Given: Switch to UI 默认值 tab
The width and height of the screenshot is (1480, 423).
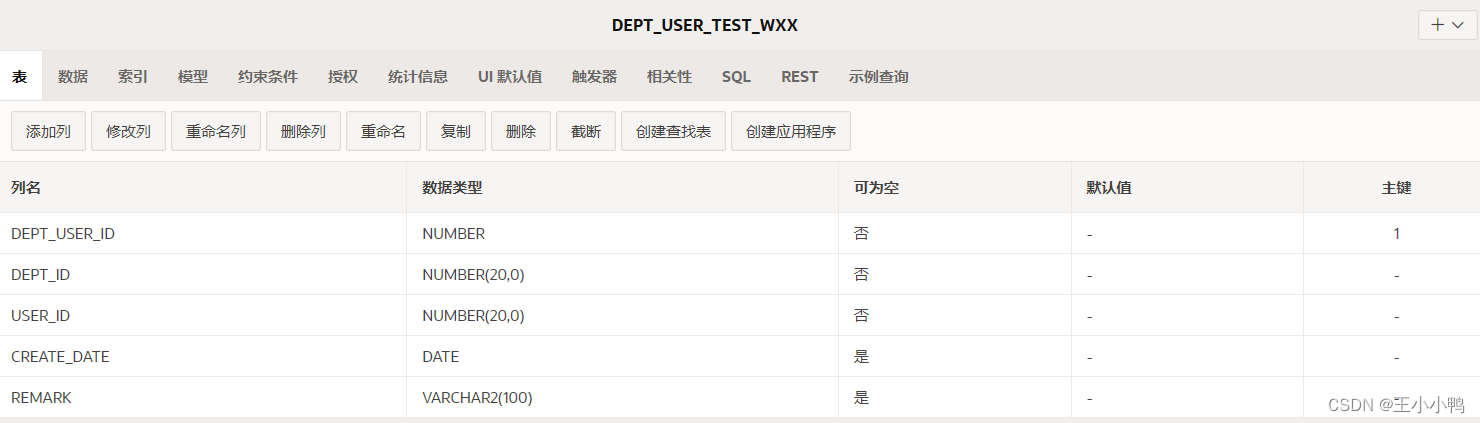Looking at the screenshot, I should click(x=510, y=76).
